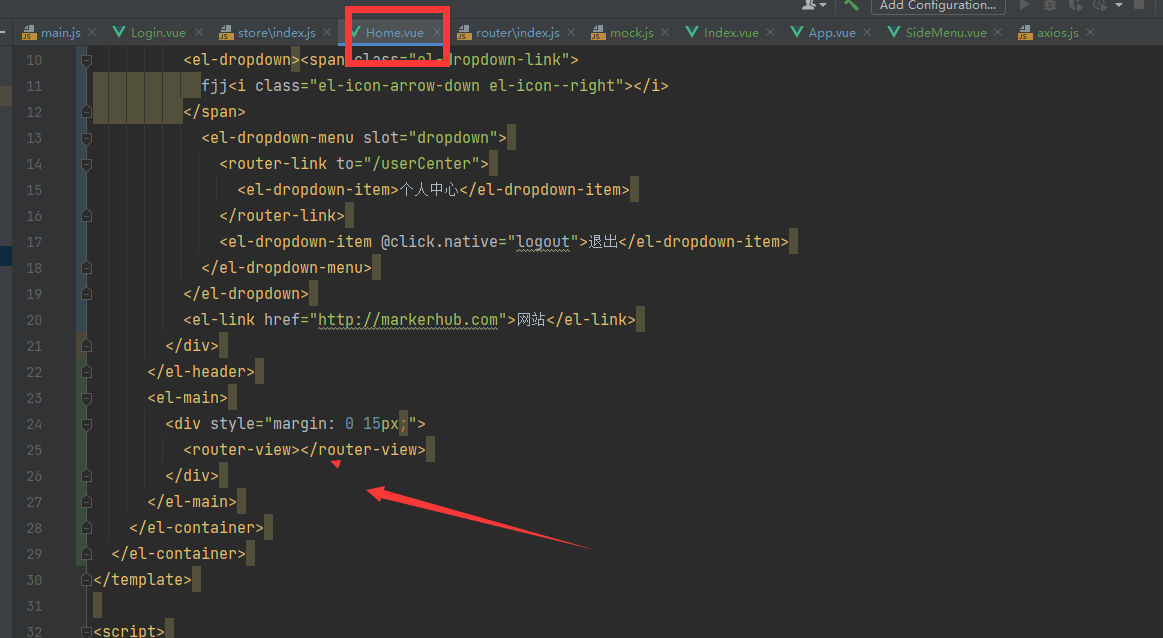The width and height of the screenshot is (1163, 638).
Task: Close the Login.vue tab
Action: 199,32
